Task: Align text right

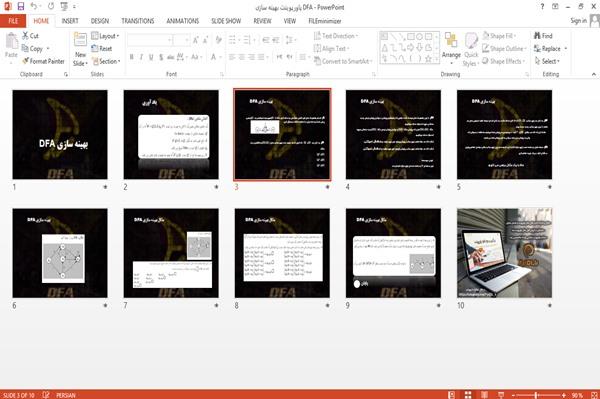Action: [251, 57]
